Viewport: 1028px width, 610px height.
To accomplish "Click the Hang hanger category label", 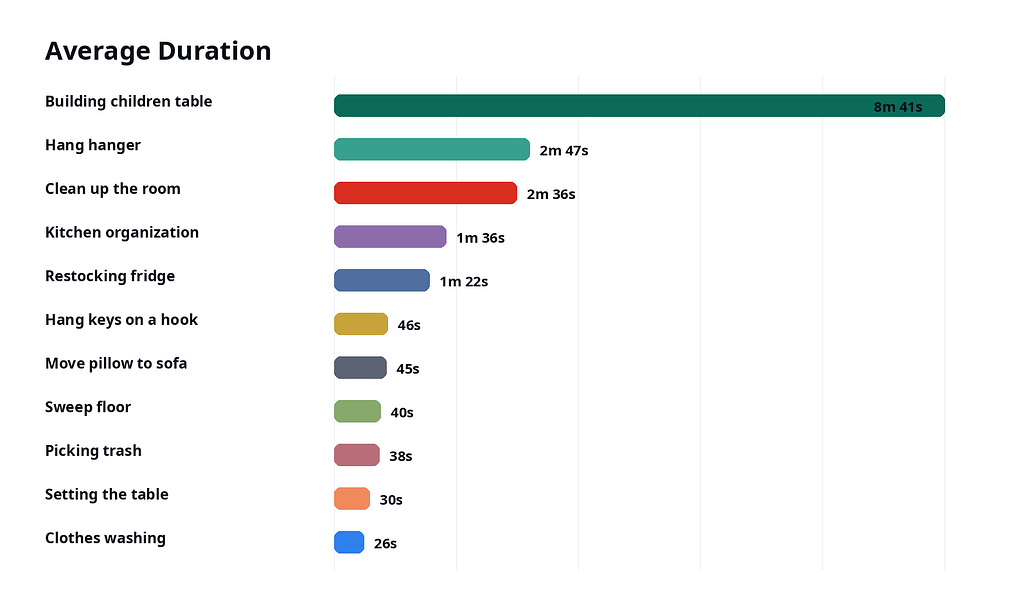I will 92,146.
